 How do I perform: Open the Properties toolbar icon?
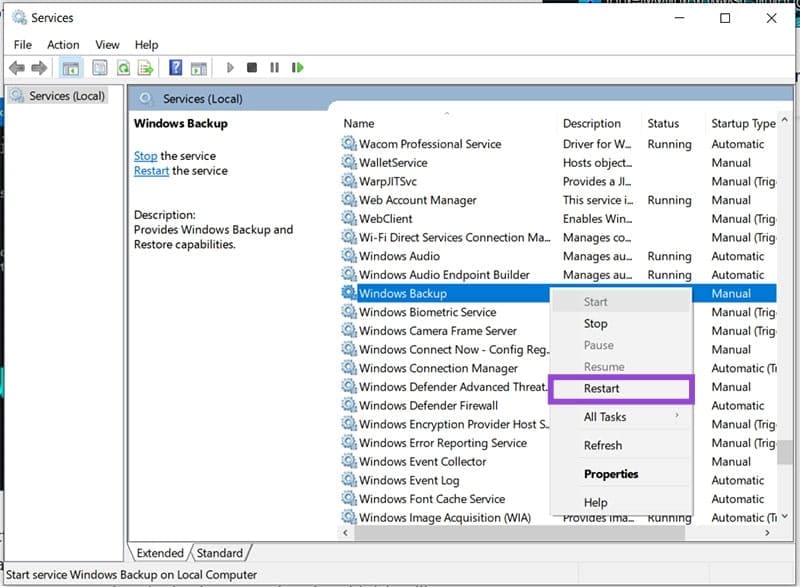coord(98,67)
